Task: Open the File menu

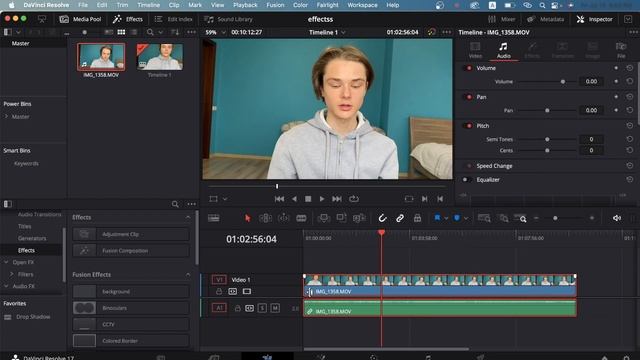Action: [83, 5]
